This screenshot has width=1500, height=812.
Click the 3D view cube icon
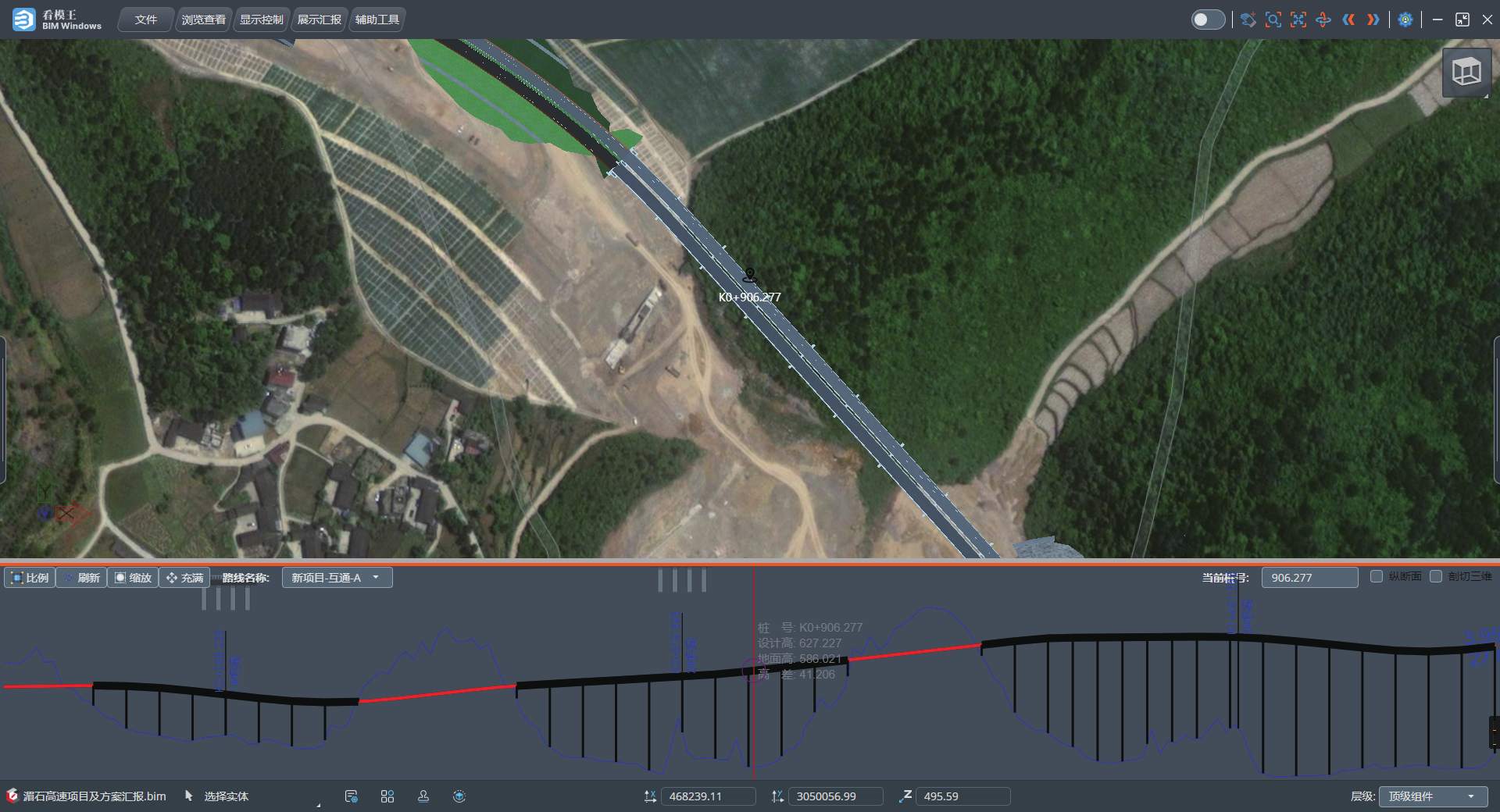click(x=1466, y=72)
